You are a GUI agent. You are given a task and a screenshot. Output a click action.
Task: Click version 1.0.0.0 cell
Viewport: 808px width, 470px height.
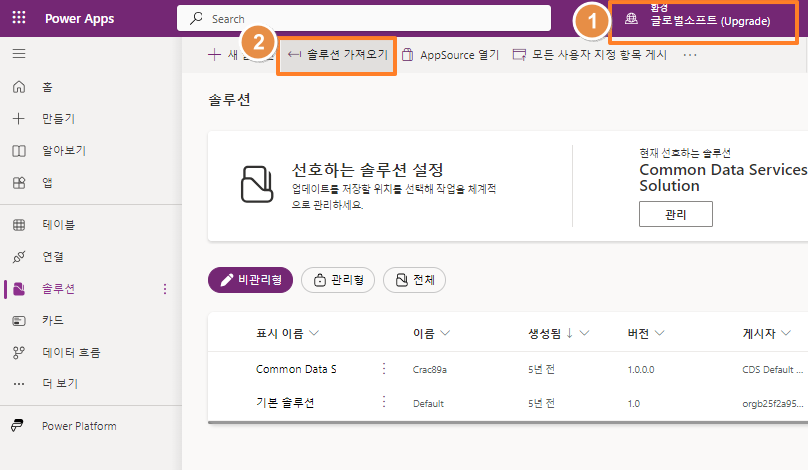(641, 370)
